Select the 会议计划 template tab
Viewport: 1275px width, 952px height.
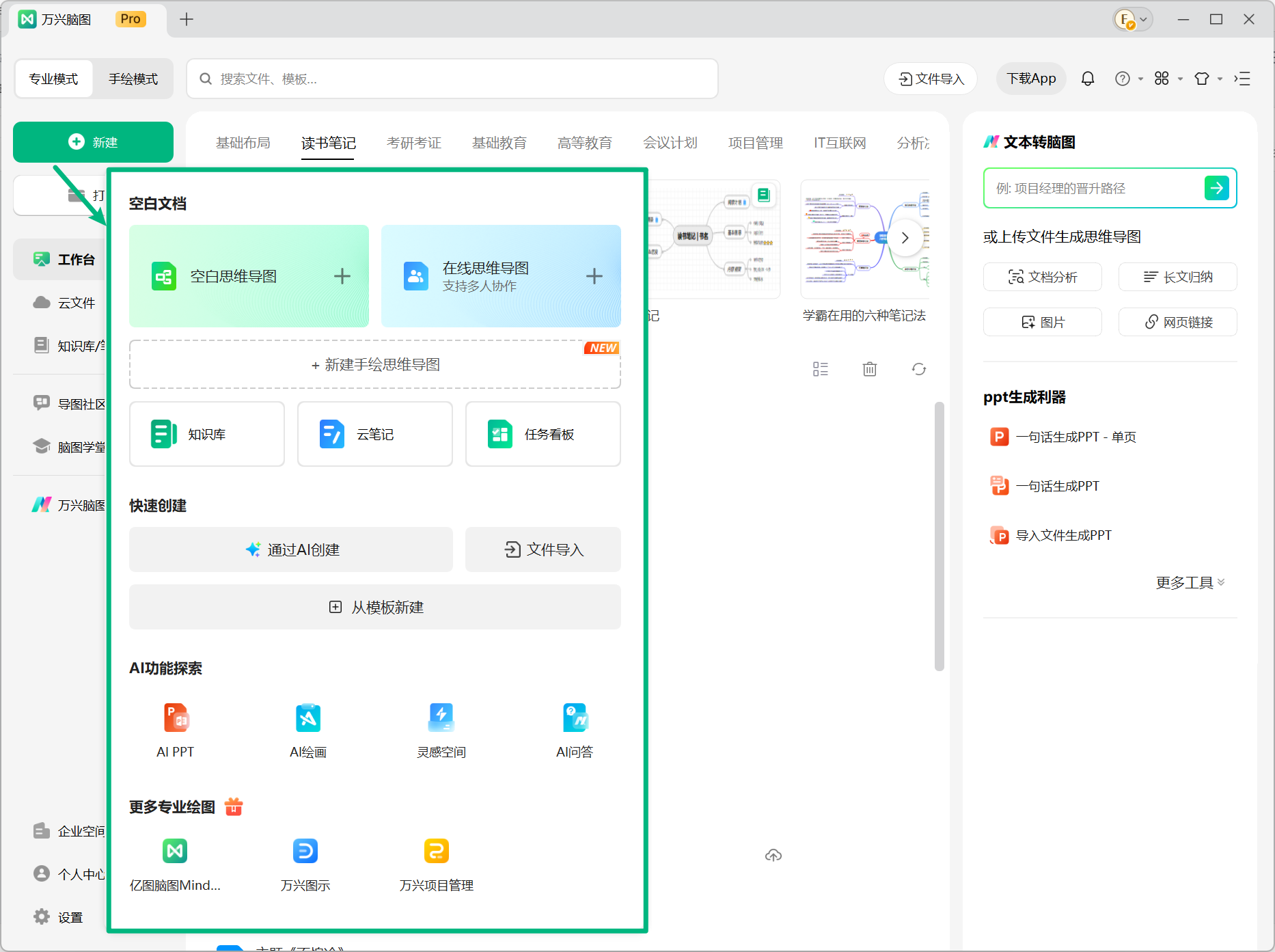(670, 143)
